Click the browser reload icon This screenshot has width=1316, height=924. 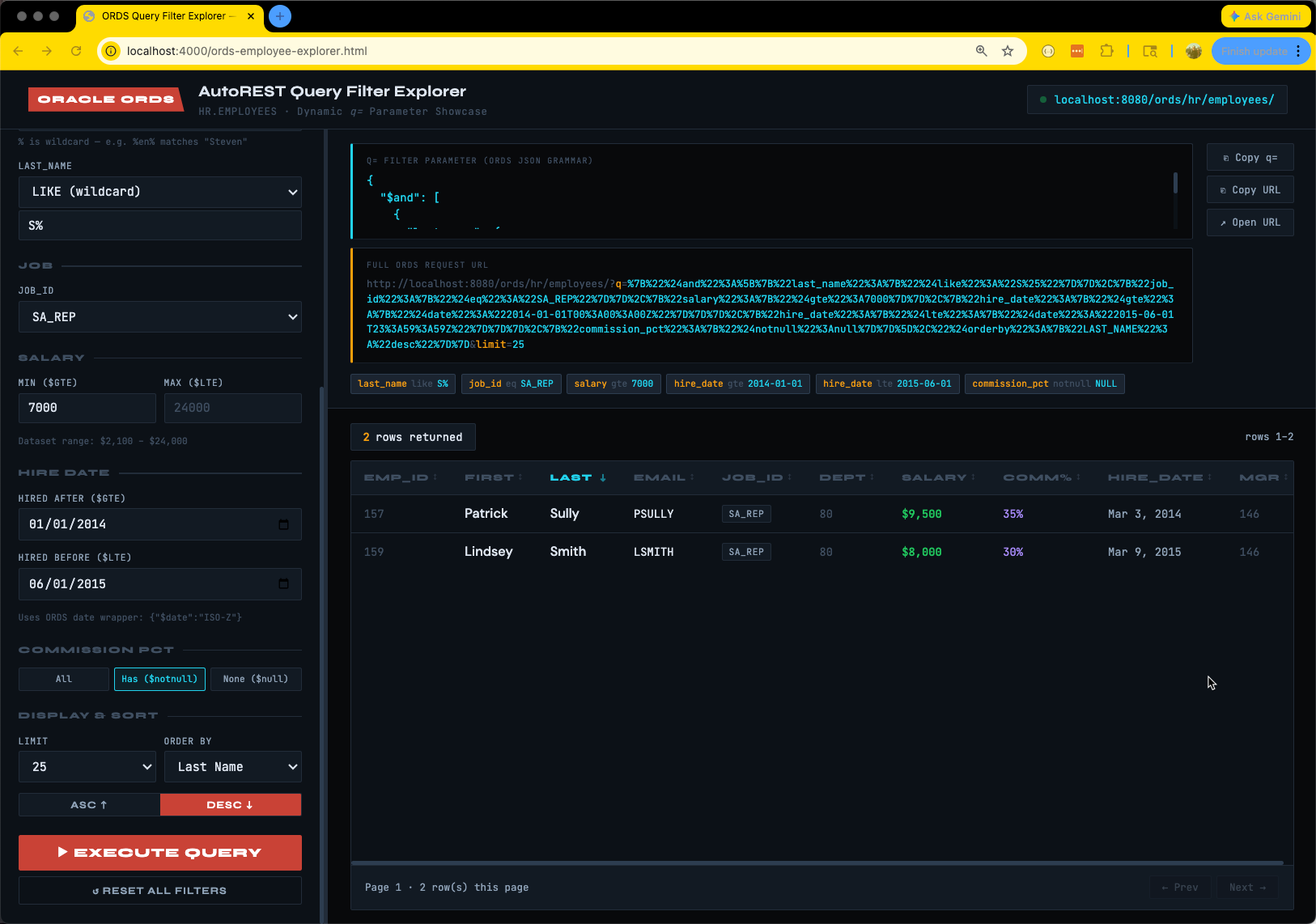coord(76,51)
